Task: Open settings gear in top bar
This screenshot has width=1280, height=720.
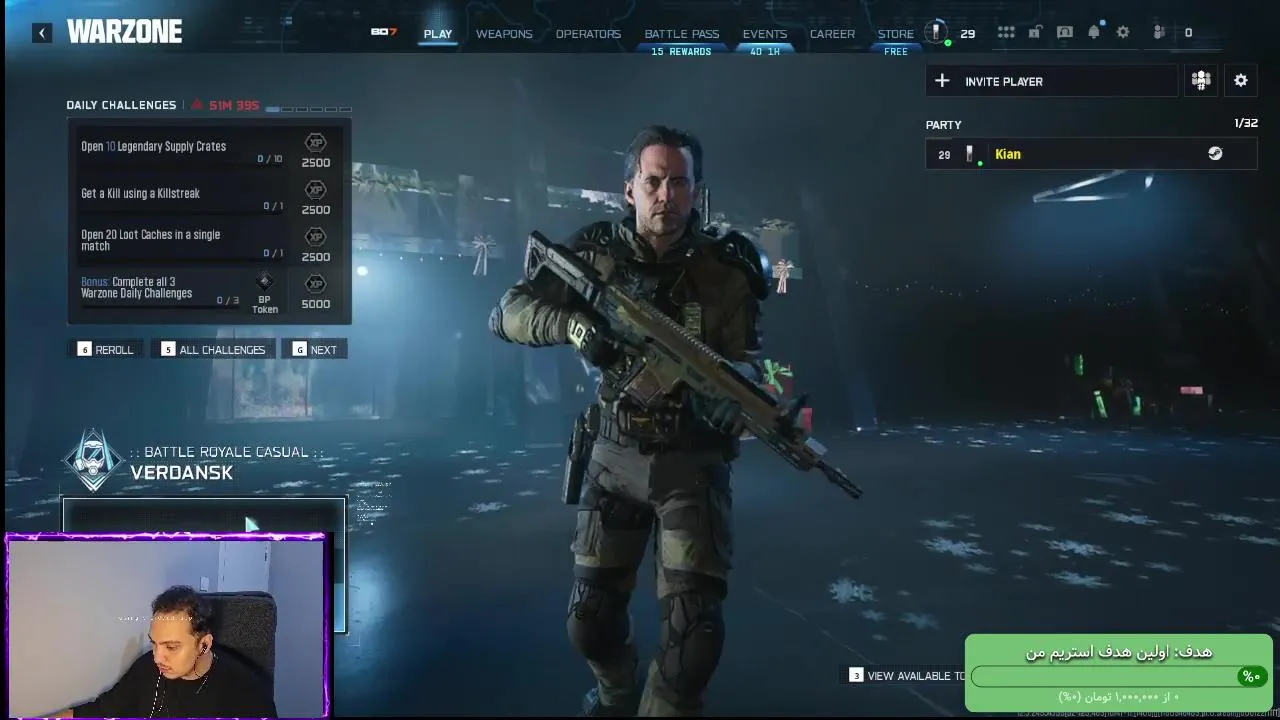Action: 1123,33
